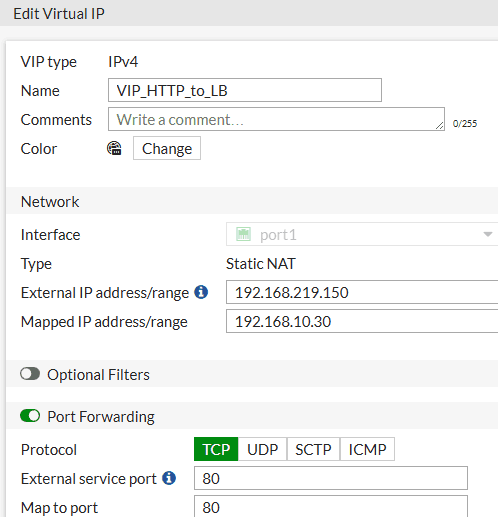The height and width of the screenshot is (517, 498).
Task: Disable the Port Forwarding toggle
Action: pos(30,416)
